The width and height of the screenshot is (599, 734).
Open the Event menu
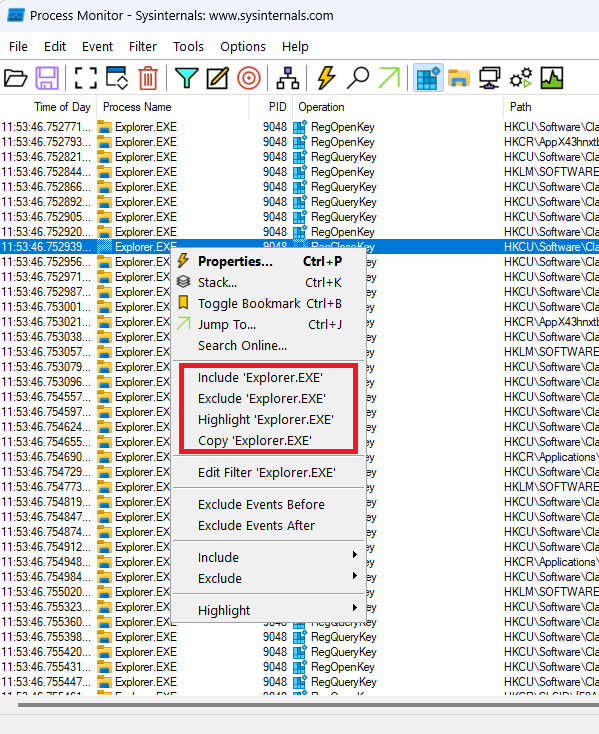point(97,47)
